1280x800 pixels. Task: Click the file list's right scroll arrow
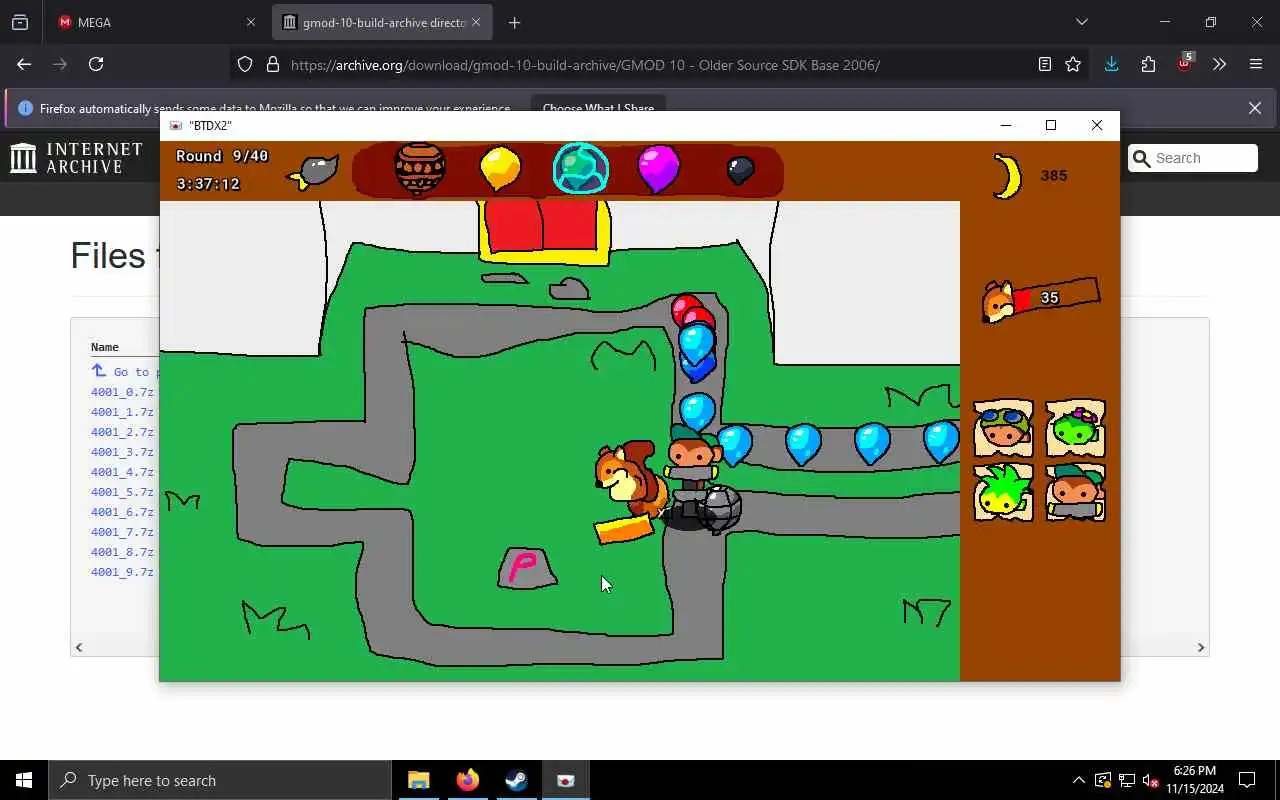[x=1201, y=647]
